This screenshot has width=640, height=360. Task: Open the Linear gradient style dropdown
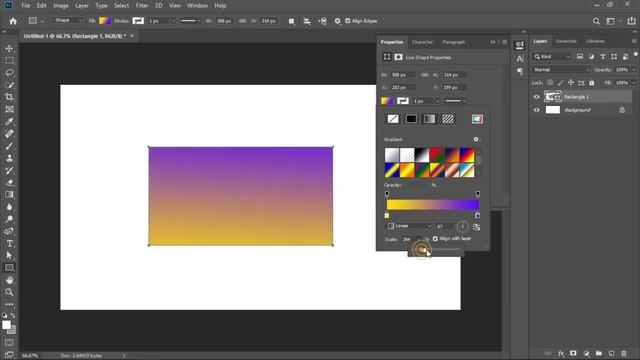pos(409,226)
